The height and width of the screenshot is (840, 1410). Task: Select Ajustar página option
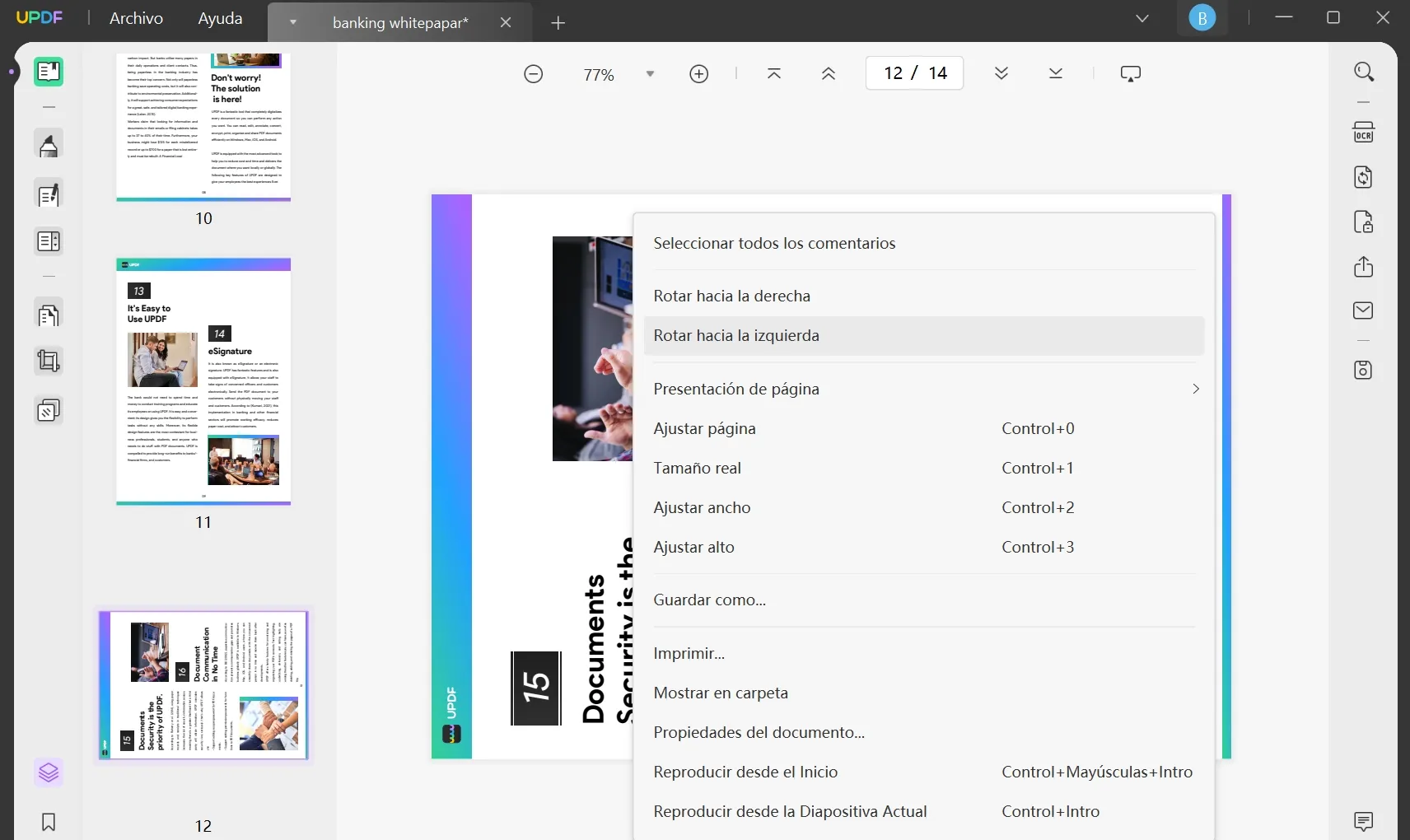[924, 428]
